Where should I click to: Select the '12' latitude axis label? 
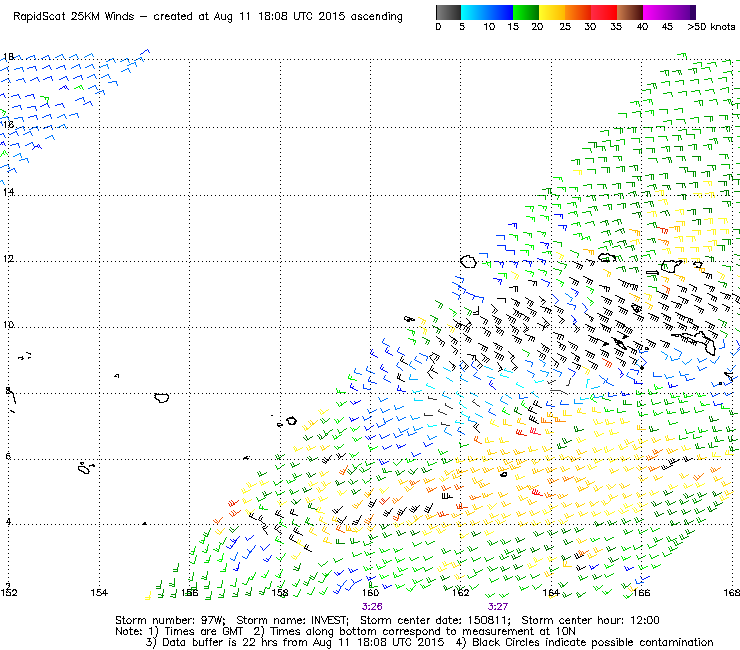coord(8,259)
